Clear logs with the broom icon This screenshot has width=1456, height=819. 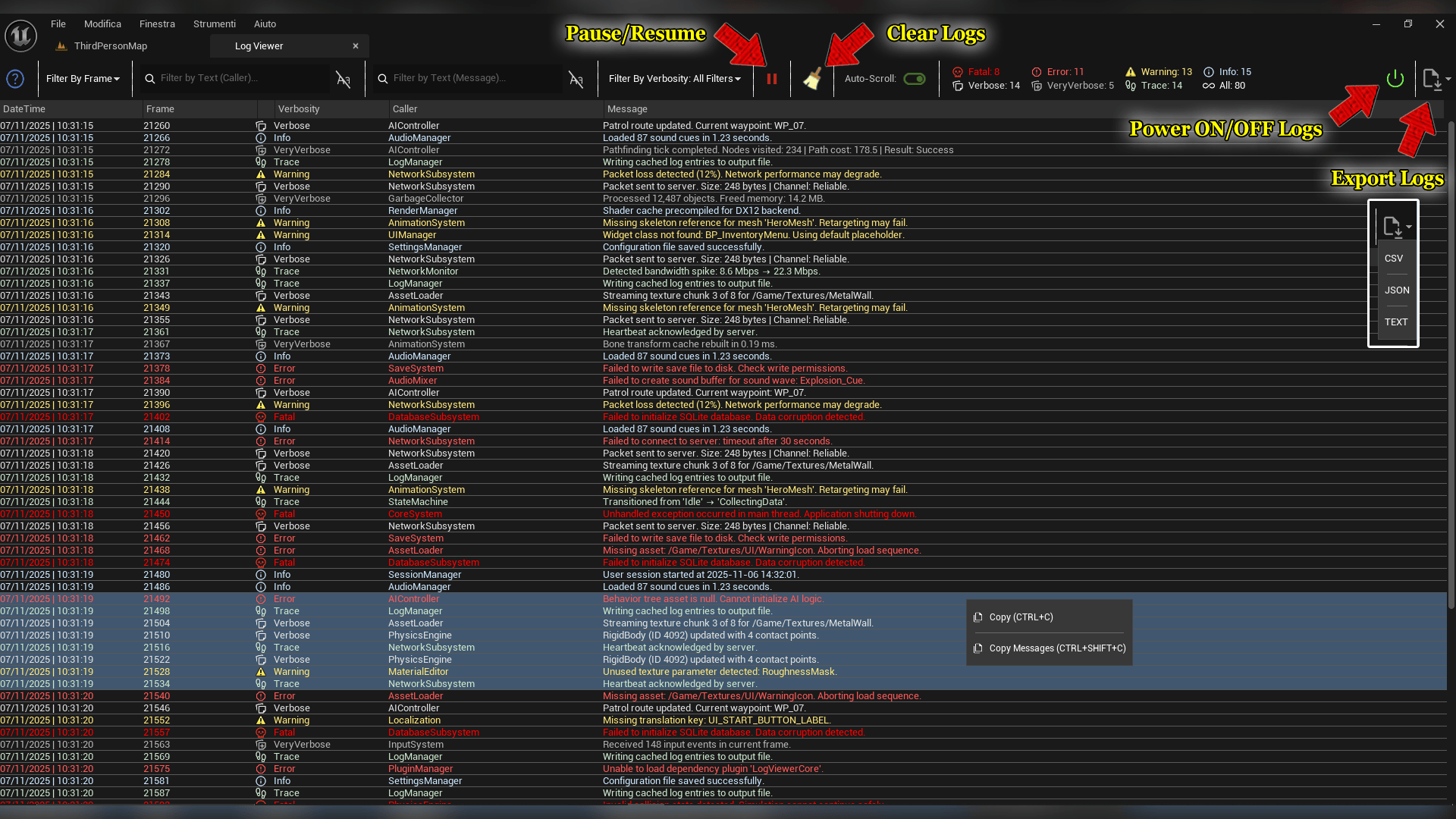[812, 79]
